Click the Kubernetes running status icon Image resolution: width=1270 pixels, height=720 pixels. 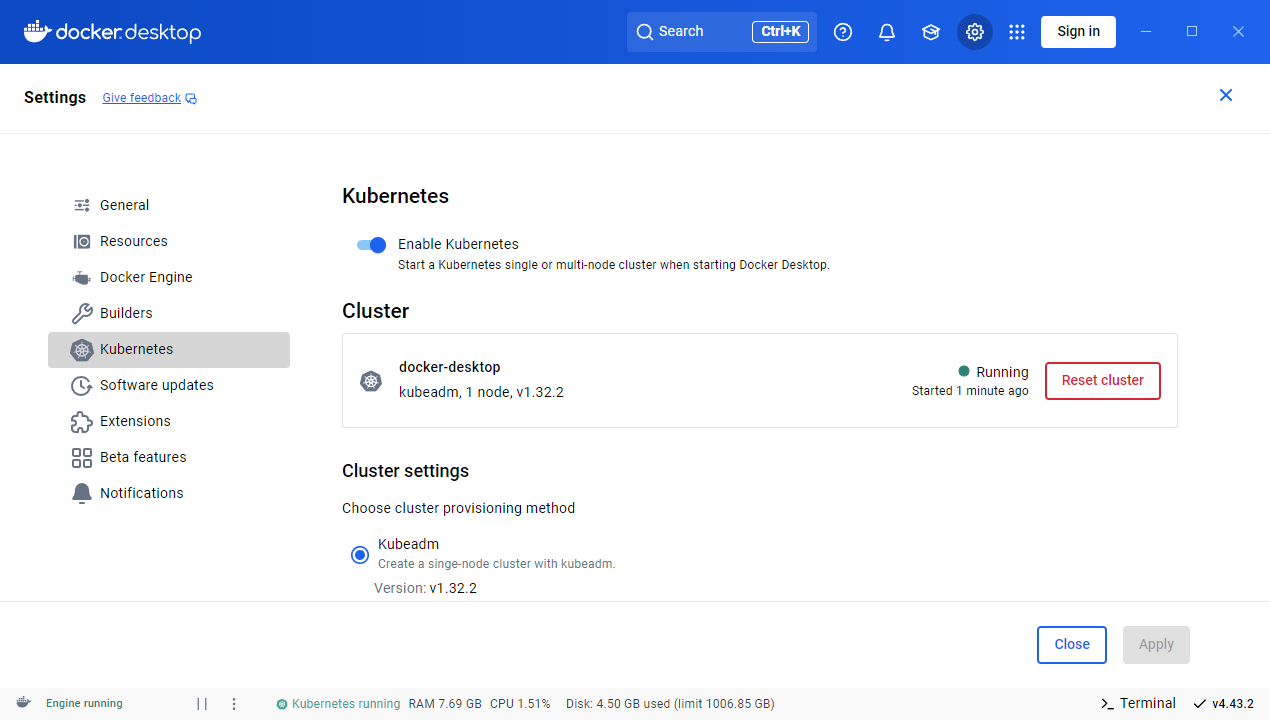click(x=282, y=704)
